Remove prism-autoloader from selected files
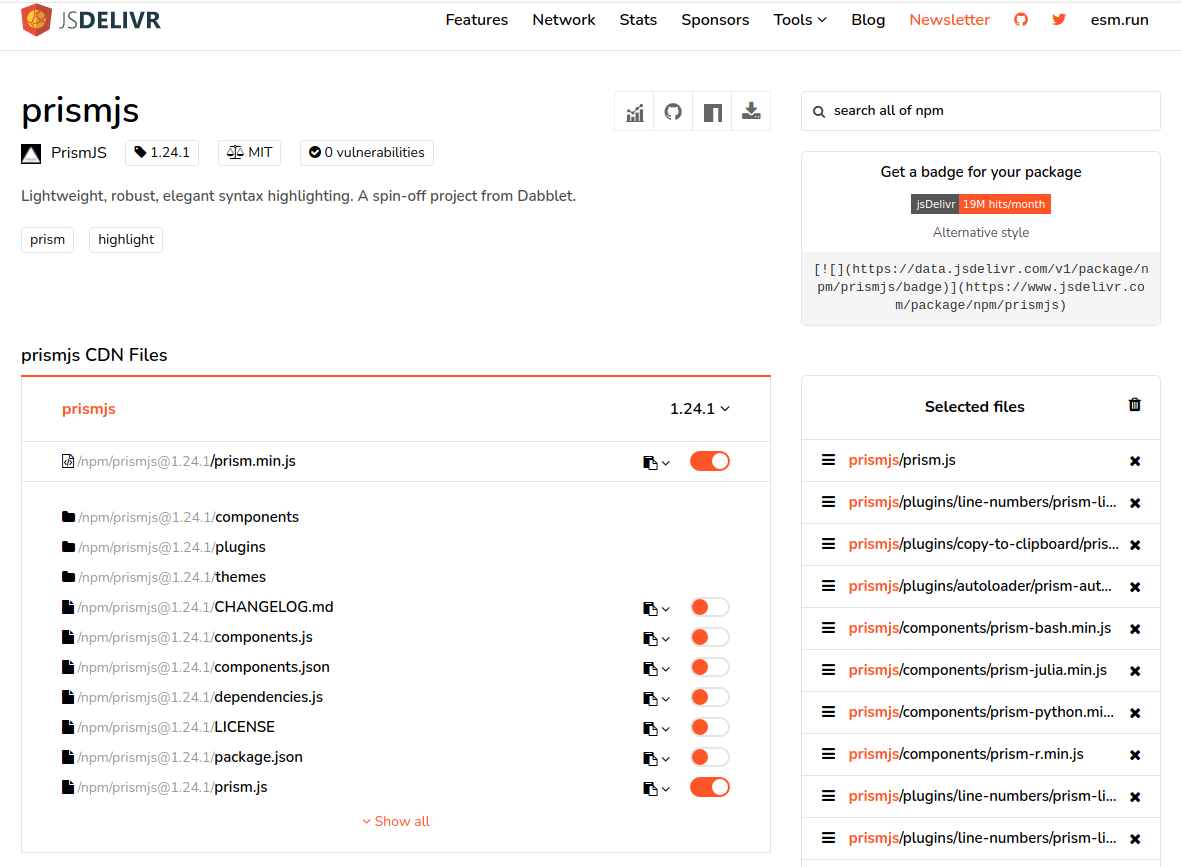 click(1135, 587)
